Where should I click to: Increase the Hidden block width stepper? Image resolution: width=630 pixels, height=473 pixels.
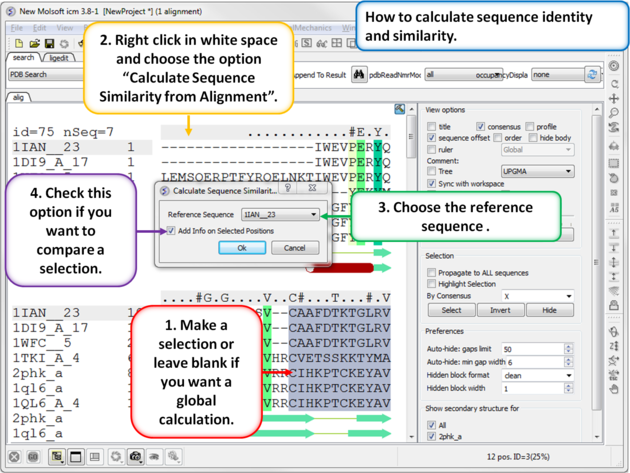(x=569, y=386)
